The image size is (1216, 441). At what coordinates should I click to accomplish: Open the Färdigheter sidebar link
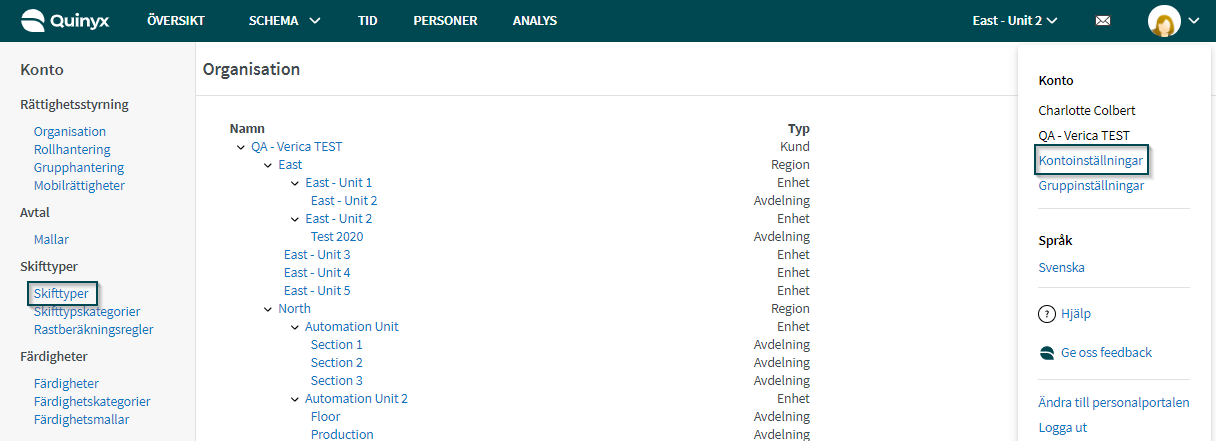(66, 383)
